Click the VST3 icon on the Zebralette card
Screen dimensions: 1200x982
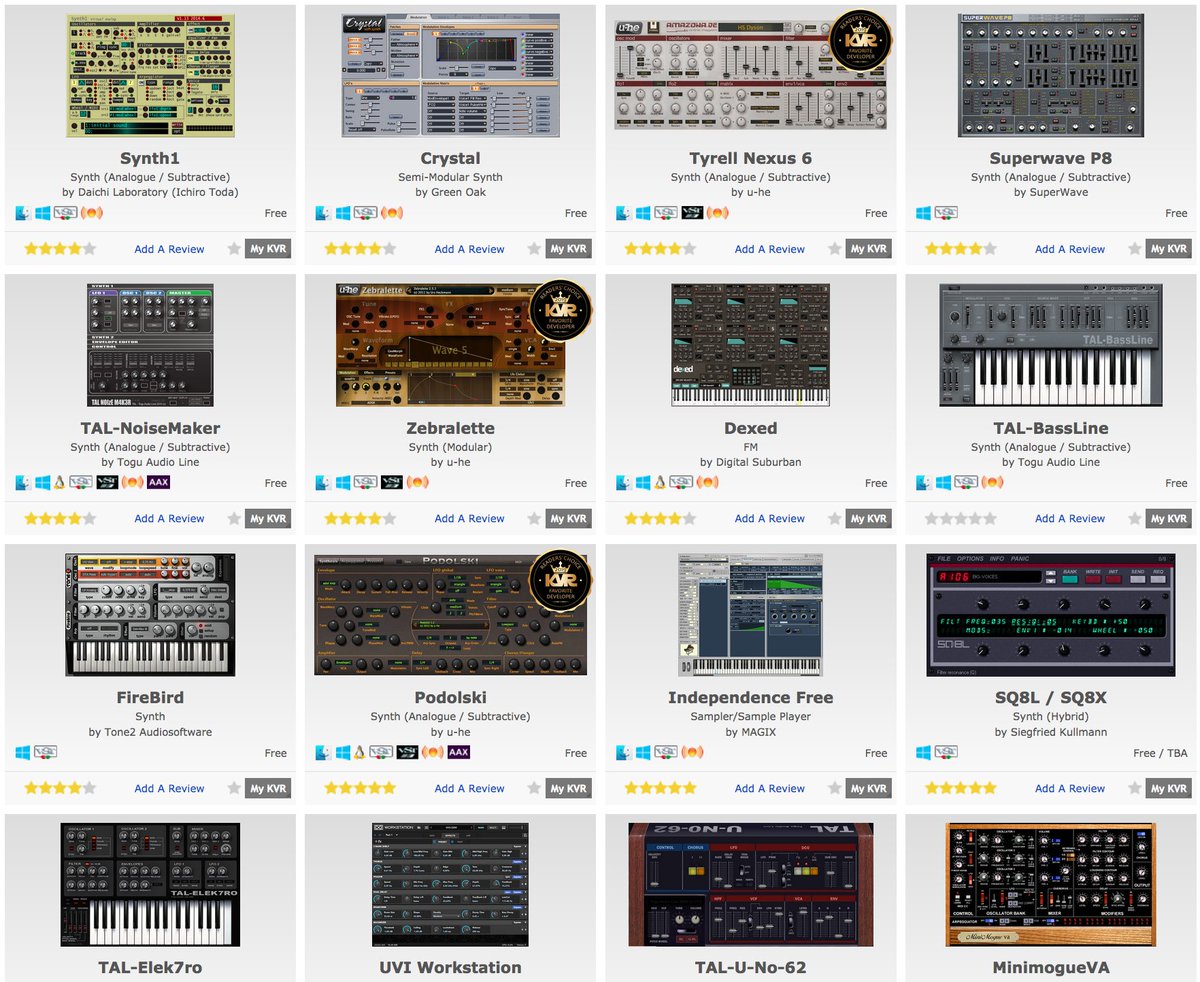(x=392, y=483)
